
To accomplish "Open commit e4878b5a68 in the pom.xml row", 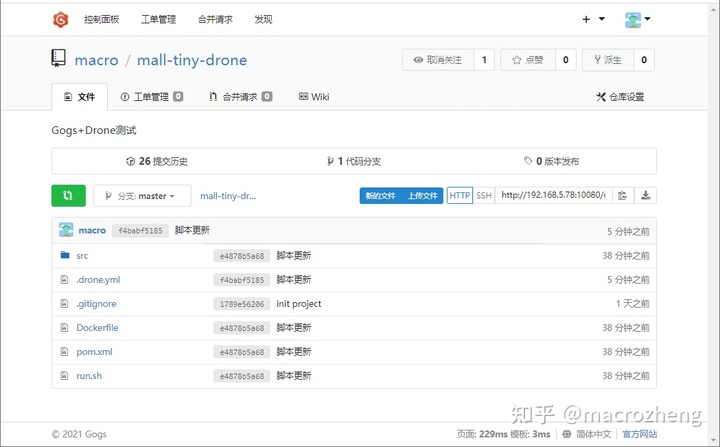I will coord(242,352).
